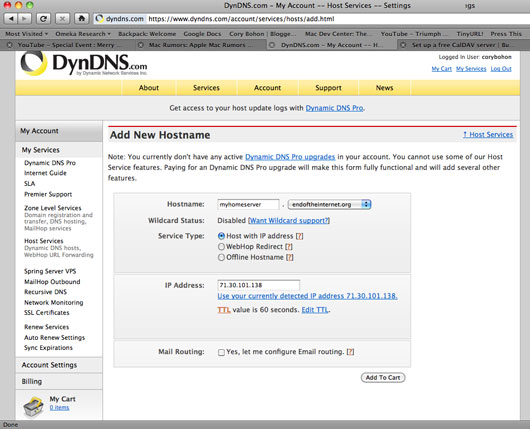Image resolution: width=530 pixels, height=429 pixels.
Task: Enable the Email routing checkbox
Action: coord(221,352)
